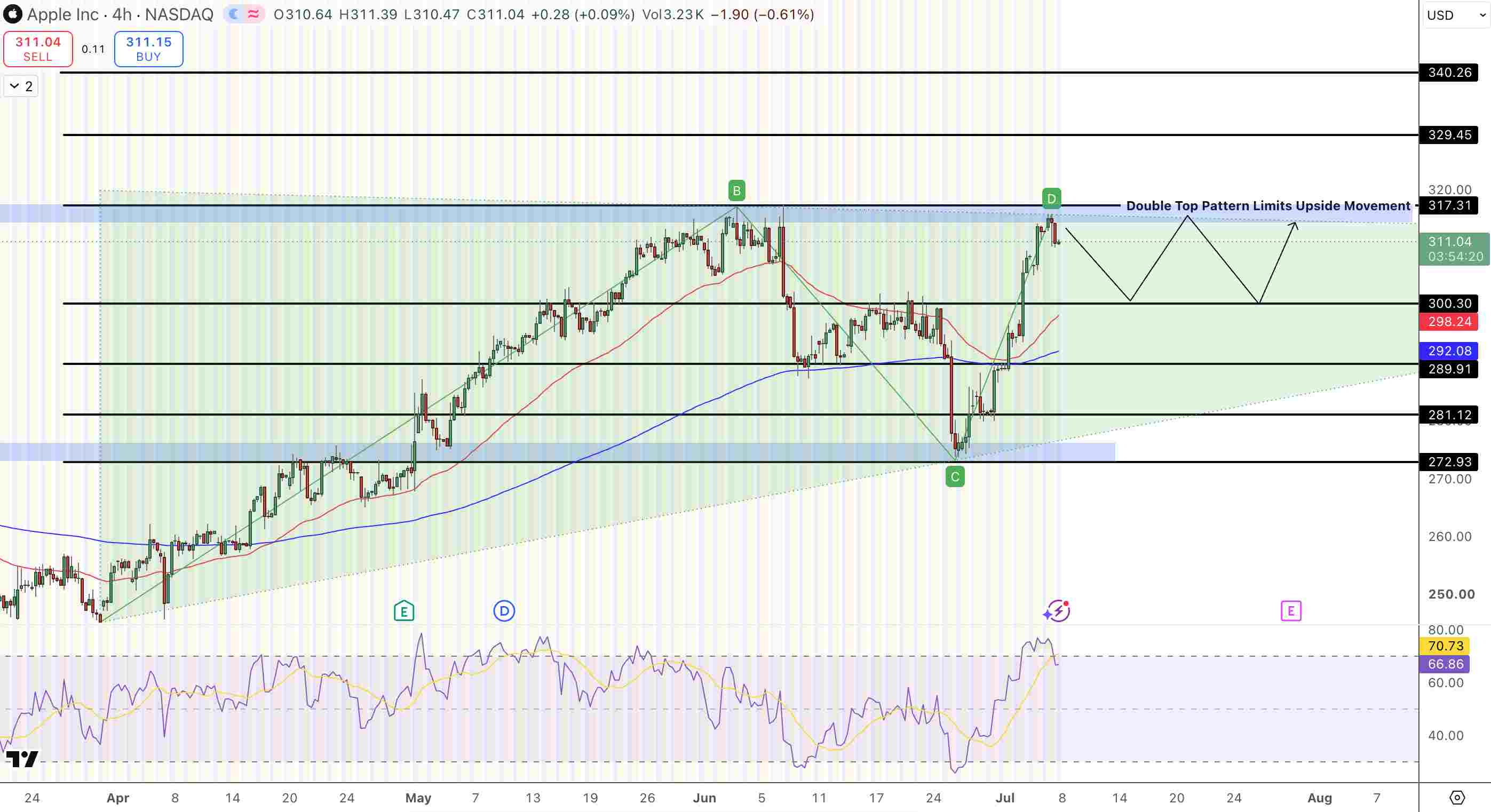Expand the collapsed indicators legend showing 2
This screenshot has height=812, width=1491.
[x=21, y=86]
